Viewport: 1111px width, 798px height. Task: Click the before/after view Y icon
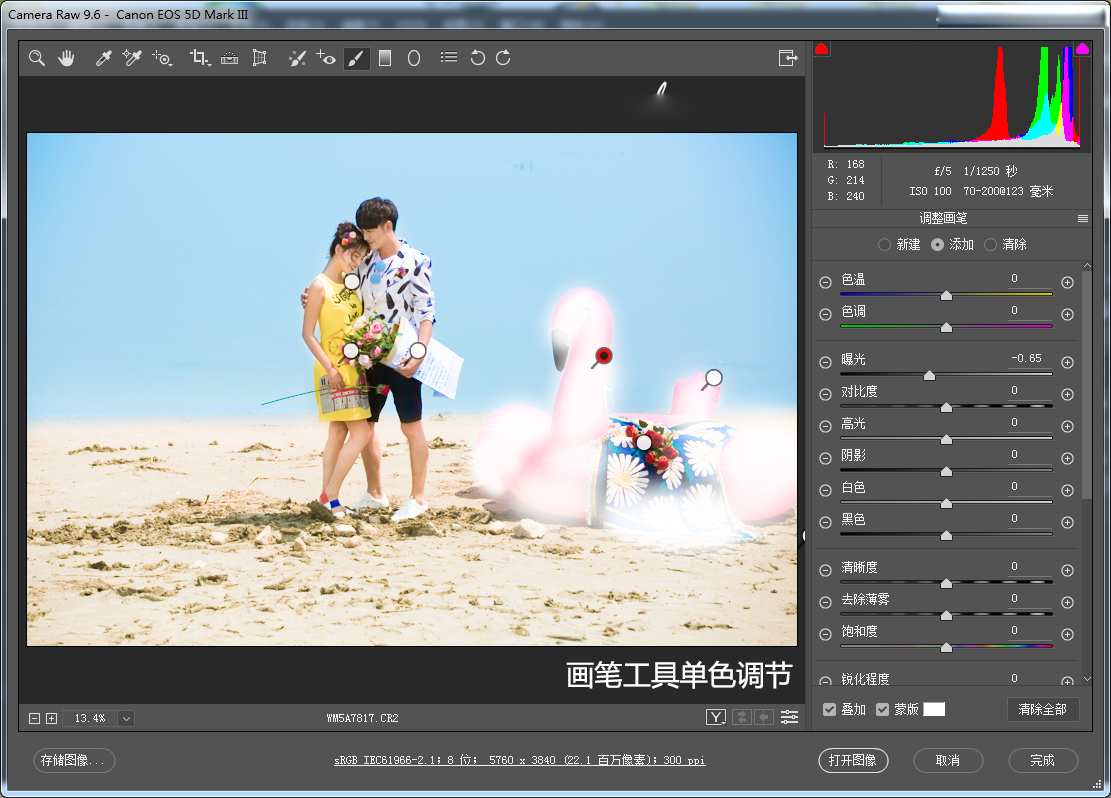pyautogui.click(x=716, y=717)
